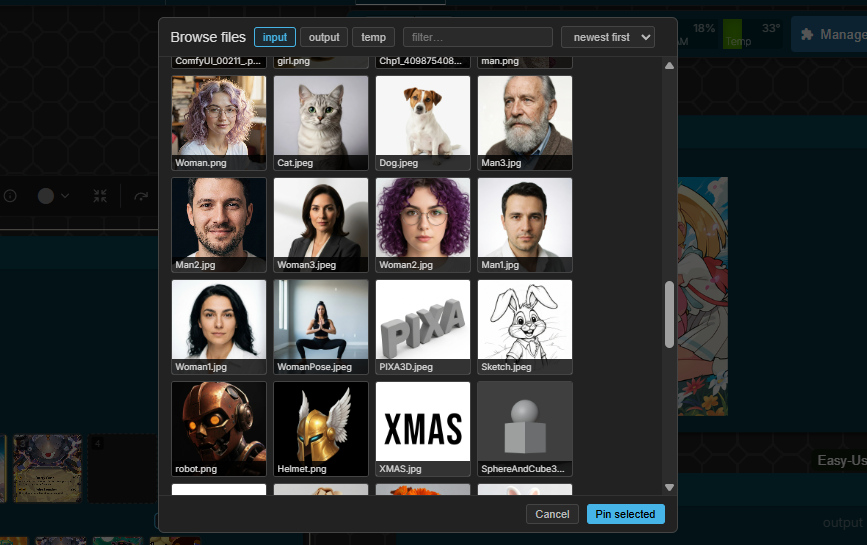Click the Pin selected button

click(x=625, y=514)
